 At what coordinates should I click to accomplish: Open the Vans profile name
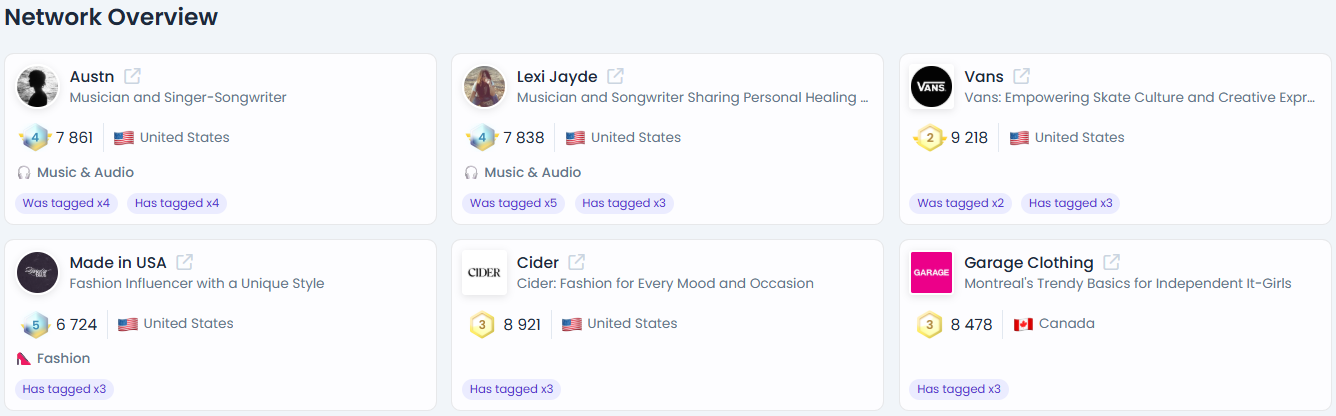984,76
